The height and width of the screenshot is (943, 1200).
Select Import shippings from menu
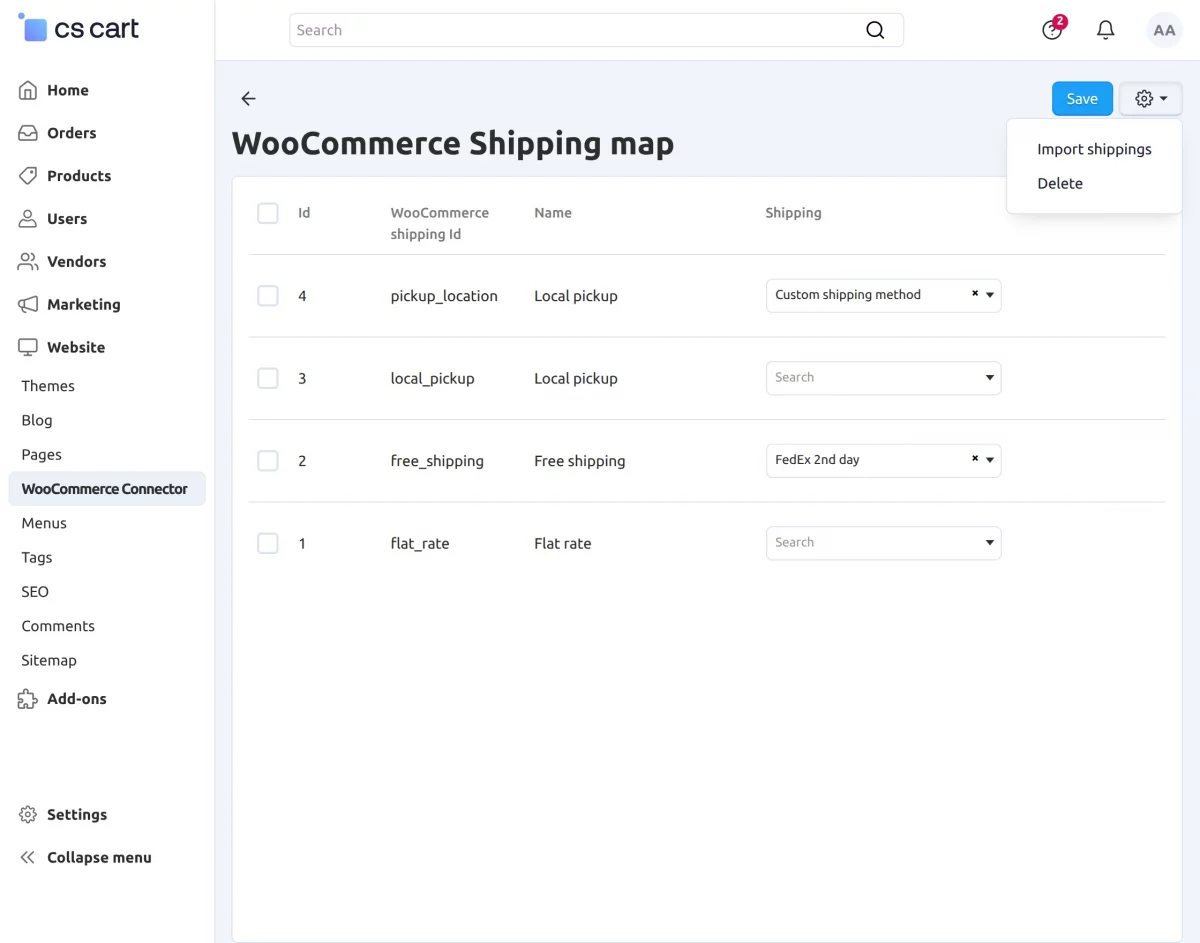coord(1094,149)
